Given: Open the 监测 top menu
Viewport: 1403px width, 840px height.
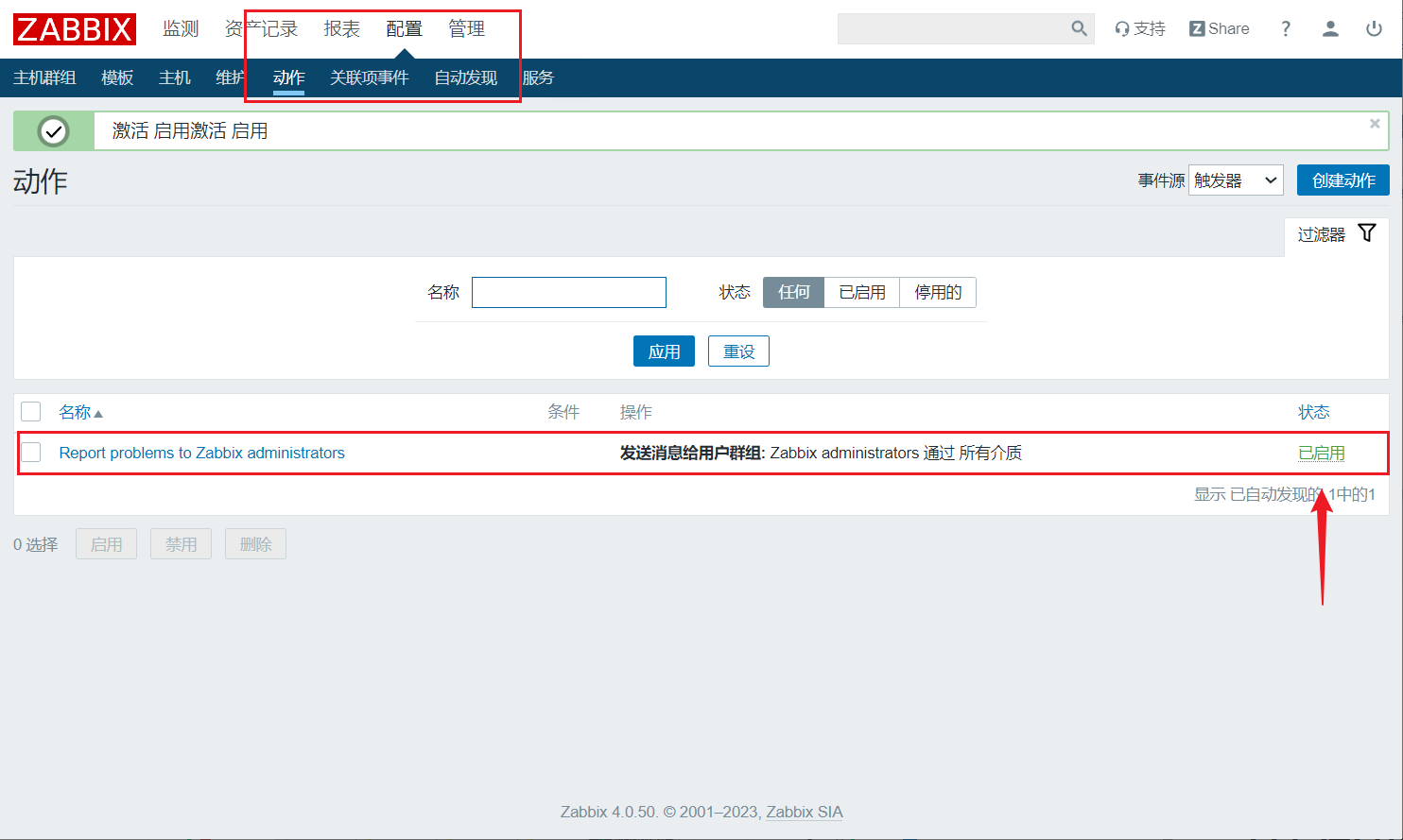Looking at the screenshot, I should pos(181,28).
